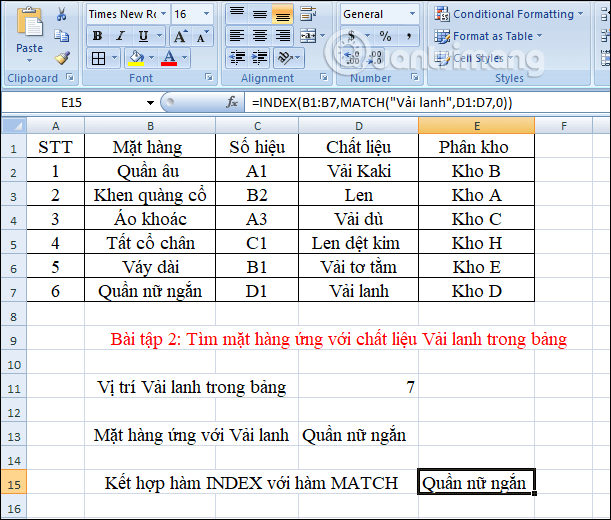The height and width of the screenshot is (520, 611).
Task: Click the Copy icon
Action: 62,36
